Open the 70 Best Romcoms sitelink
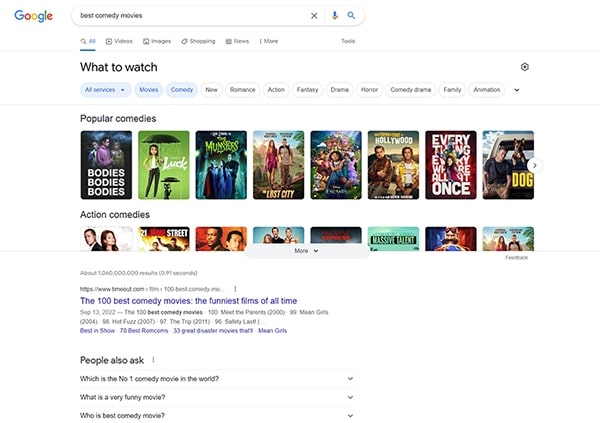 tap(144, 331)
